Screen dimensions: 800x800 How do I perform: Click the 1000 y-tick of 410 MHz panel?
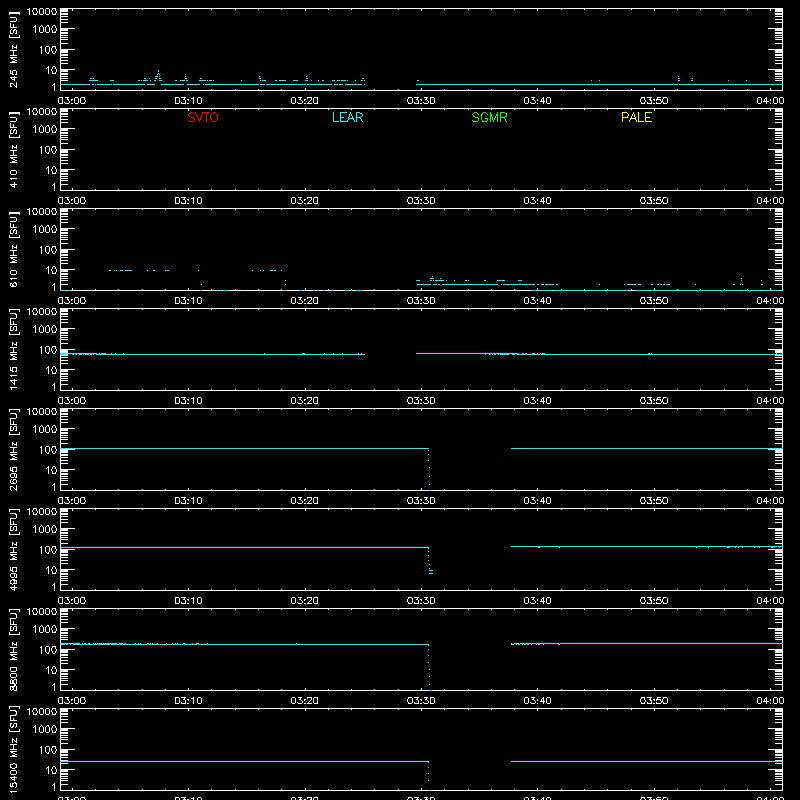tap(45, 130)
